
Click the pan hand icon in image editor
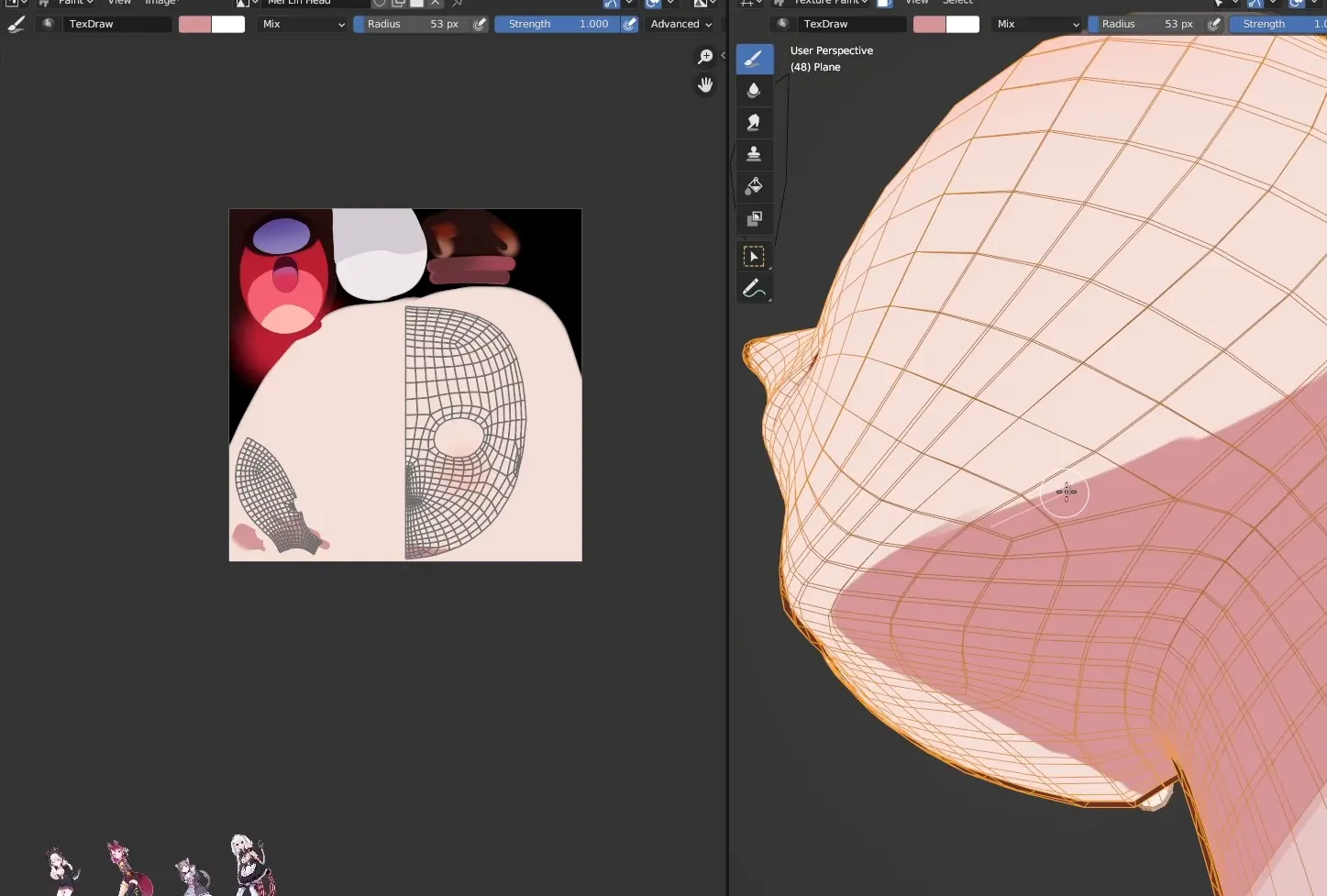tap(705, 85)
